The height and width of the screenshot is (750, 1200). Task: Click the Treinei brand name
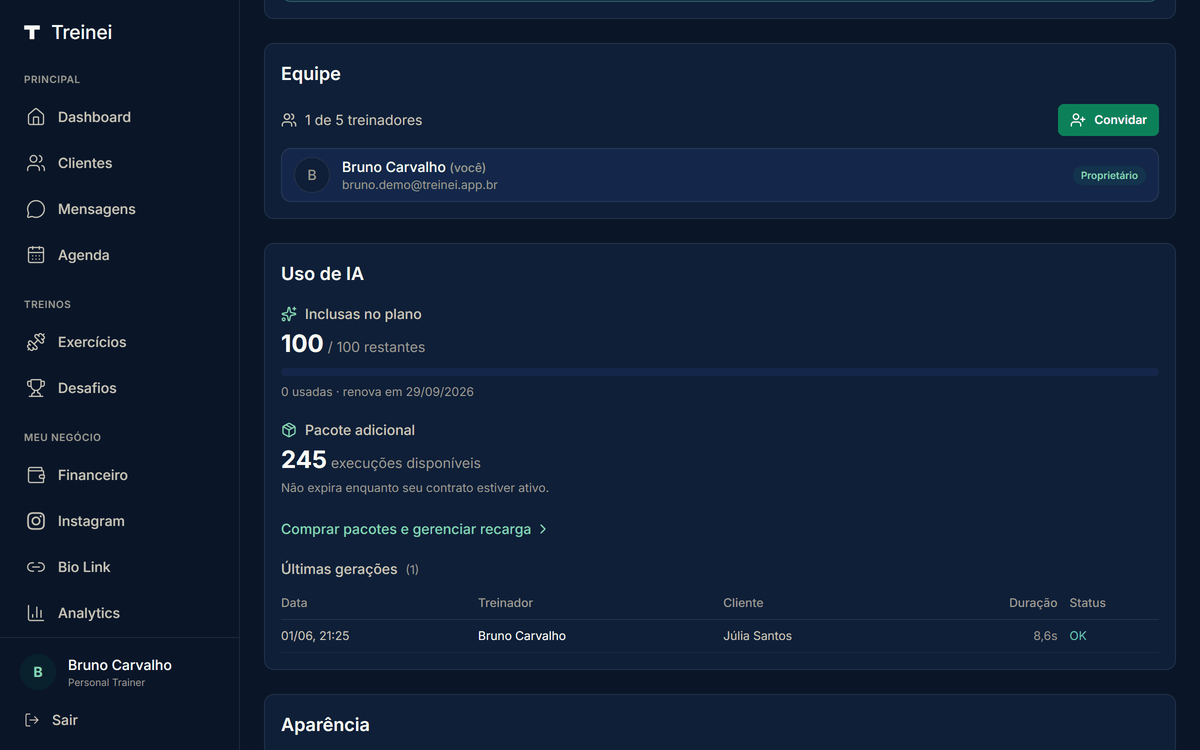[82, 32]
